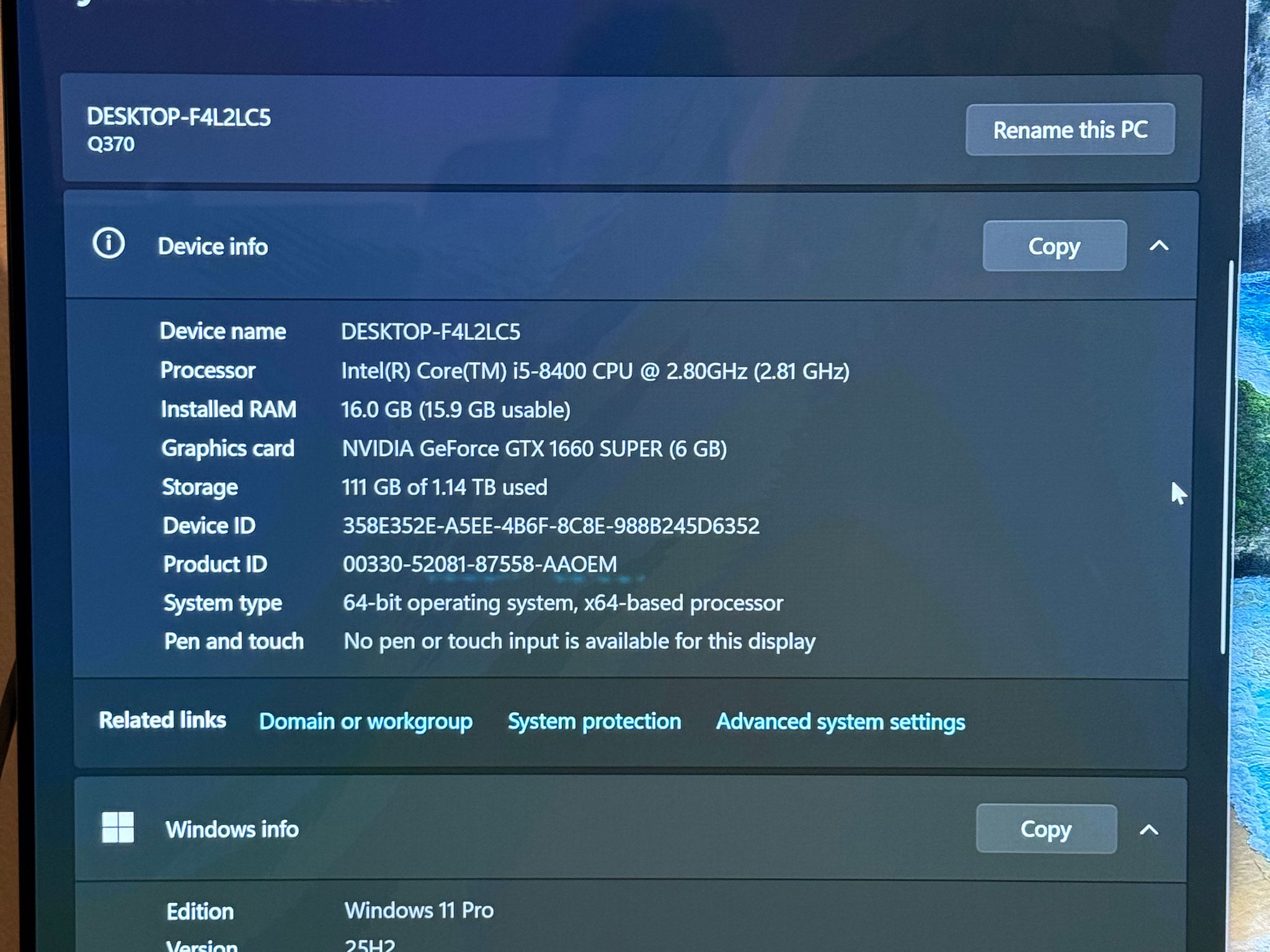The width and height of the screenshot is (1270, 952).
Task: Select the Processor value Intel Core i5-8400
Action: pyautogui.click(x=595, y=371)
